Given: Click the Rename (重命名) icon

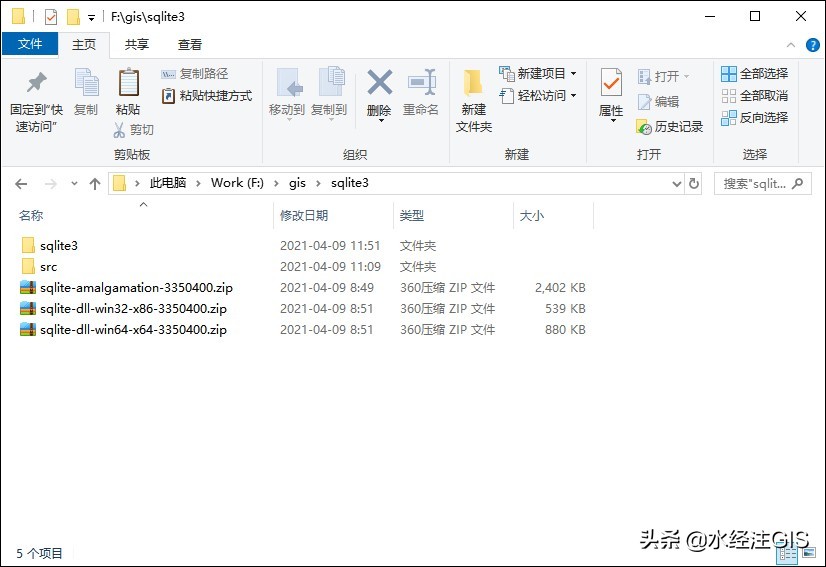Looking at the screenshot, I should point(421,82).
